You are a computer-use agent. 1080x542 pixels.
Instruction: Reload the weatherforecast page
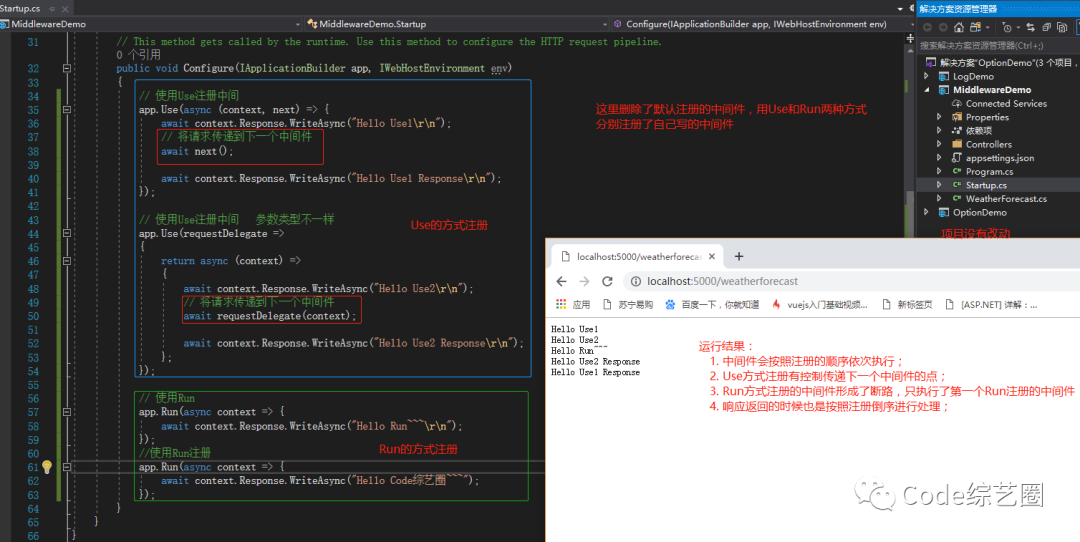tap(607, 281)
